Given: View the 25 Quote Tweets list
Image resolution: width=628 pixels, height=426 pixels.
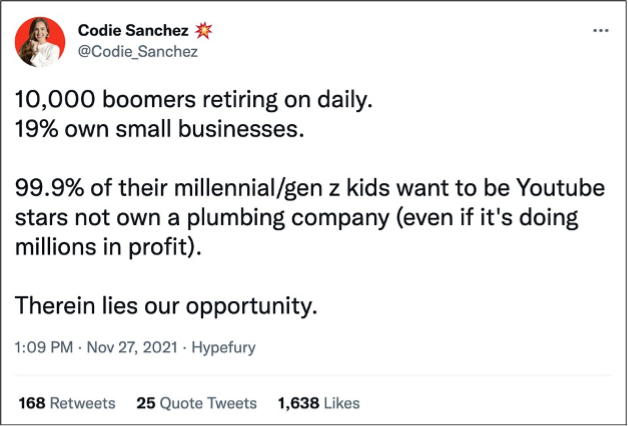Looking at the screenshot, I should [196, 403].
